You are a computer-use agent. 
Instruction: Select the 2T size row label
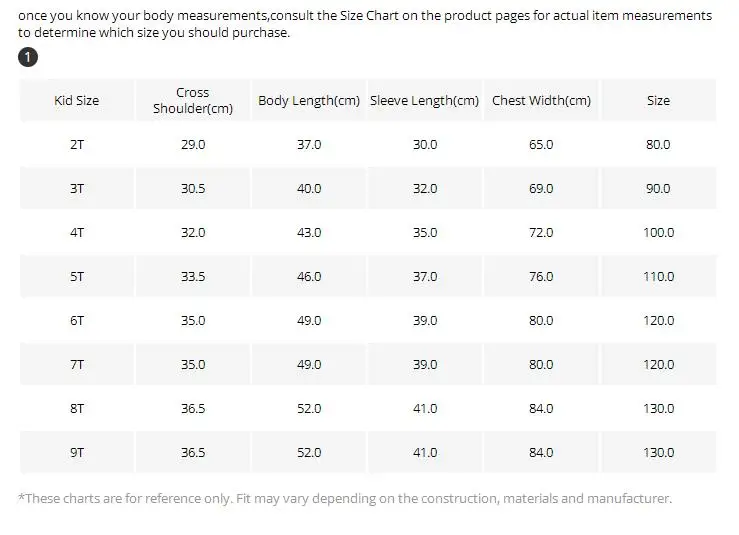tap(77, 145)
